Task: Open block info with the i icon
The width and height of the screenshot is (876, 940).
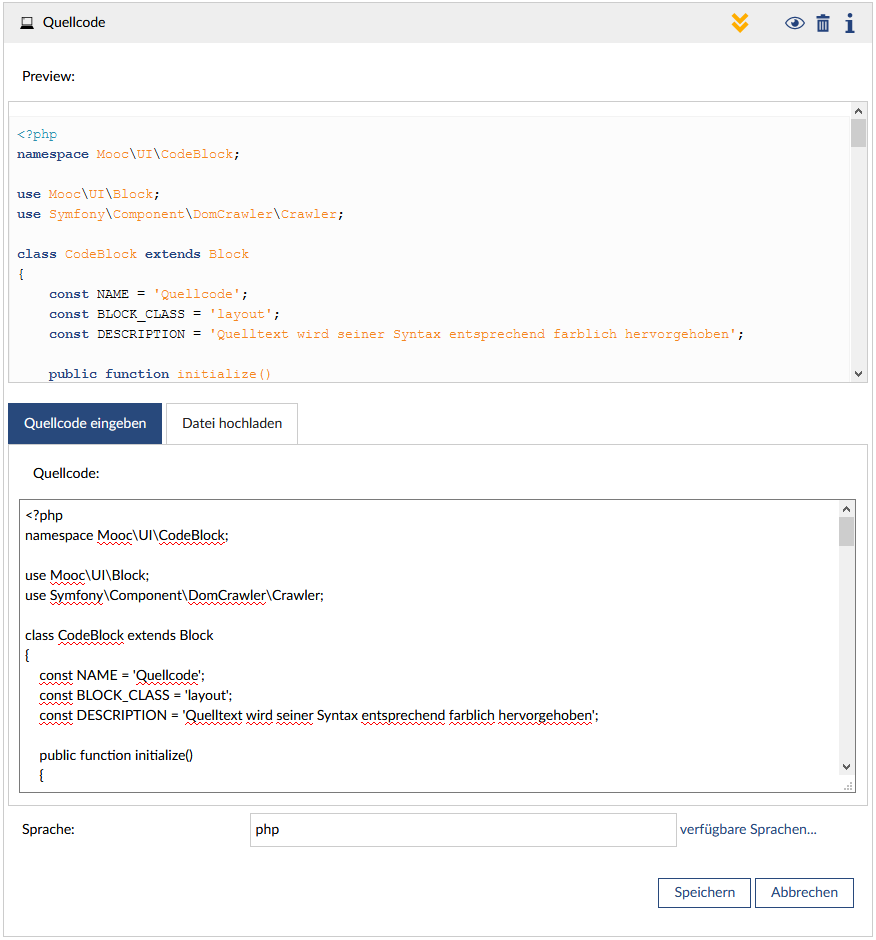Action: pos(849,23)
